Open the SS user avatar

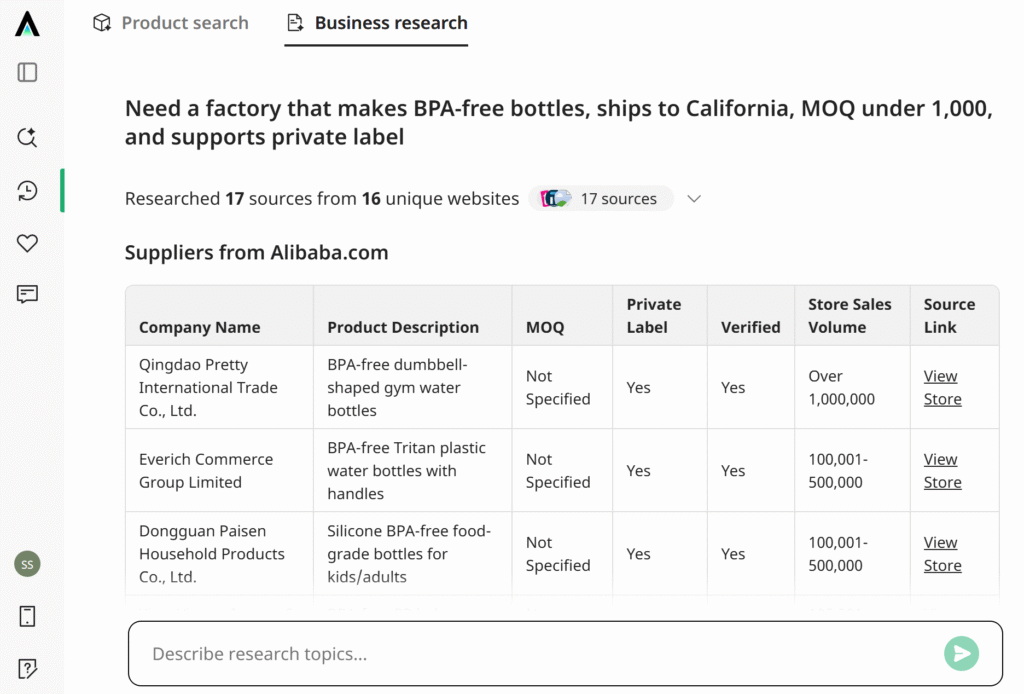point(27,564)
